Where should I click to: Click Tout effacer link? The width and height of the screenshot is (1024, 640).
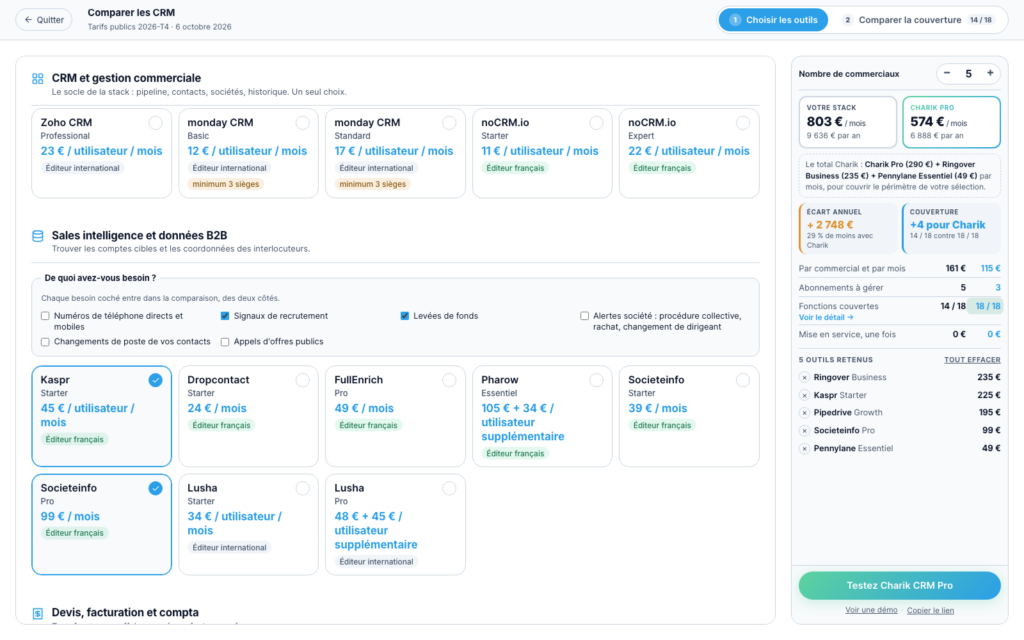coord(972,360)
